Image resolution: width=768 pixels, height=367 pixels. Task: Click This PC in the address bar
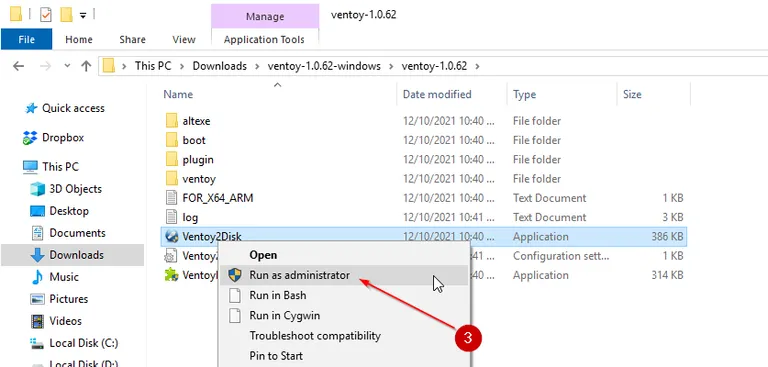153,66
